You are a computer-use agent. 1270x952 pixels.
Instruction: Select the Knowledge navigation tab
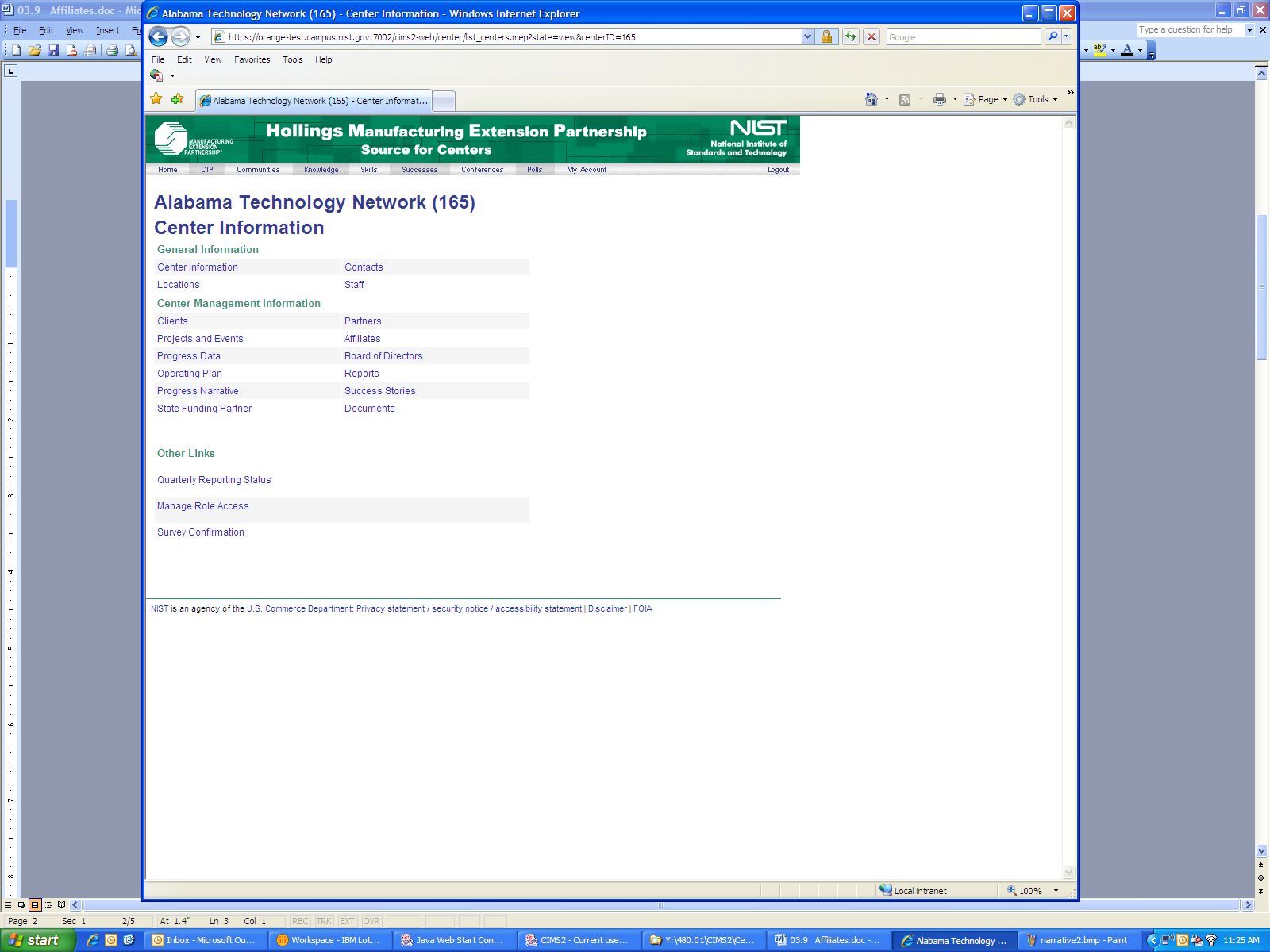(321, 170)
